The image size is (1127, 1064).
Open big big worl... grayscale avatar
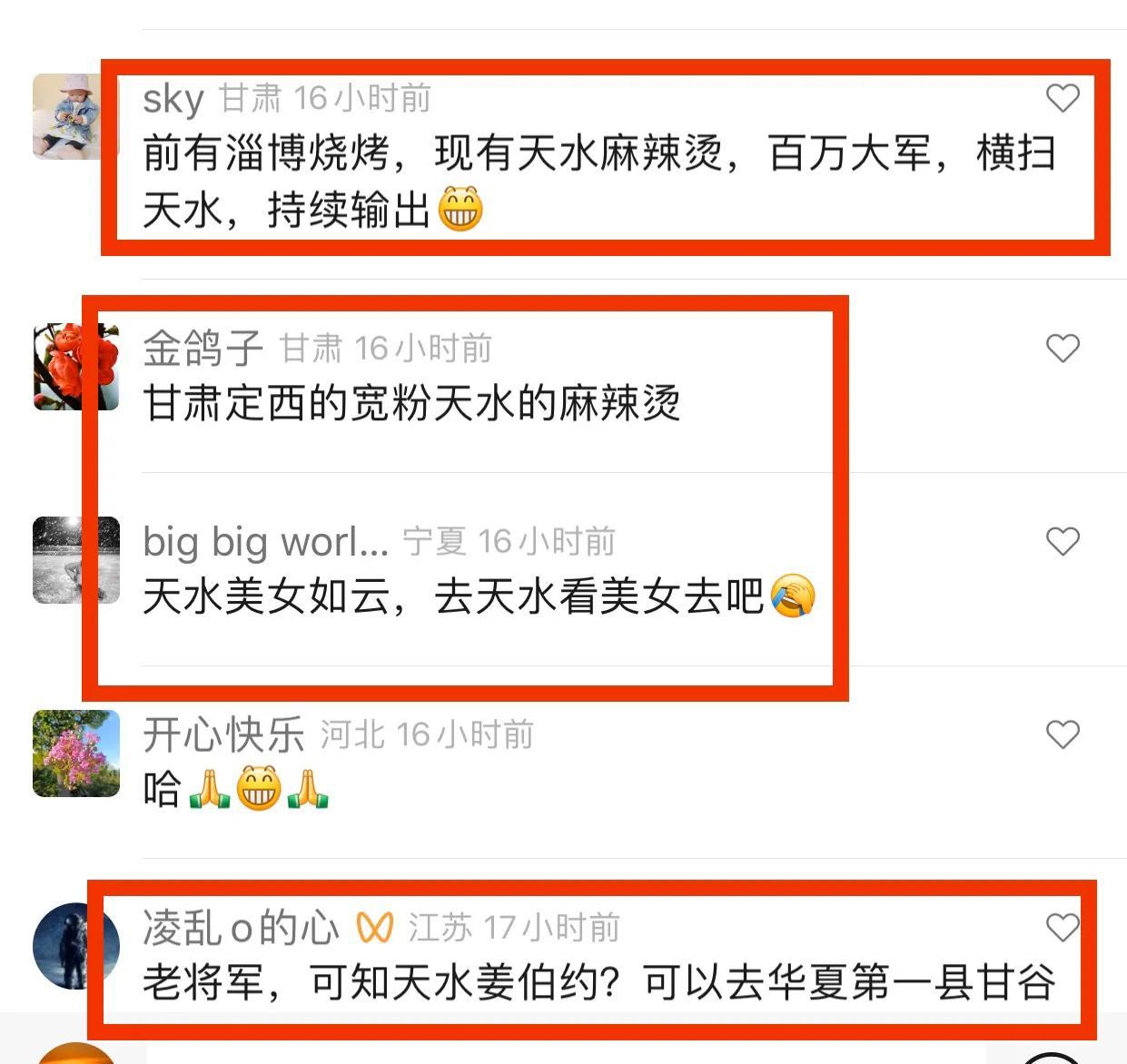[x=76, y=560]
